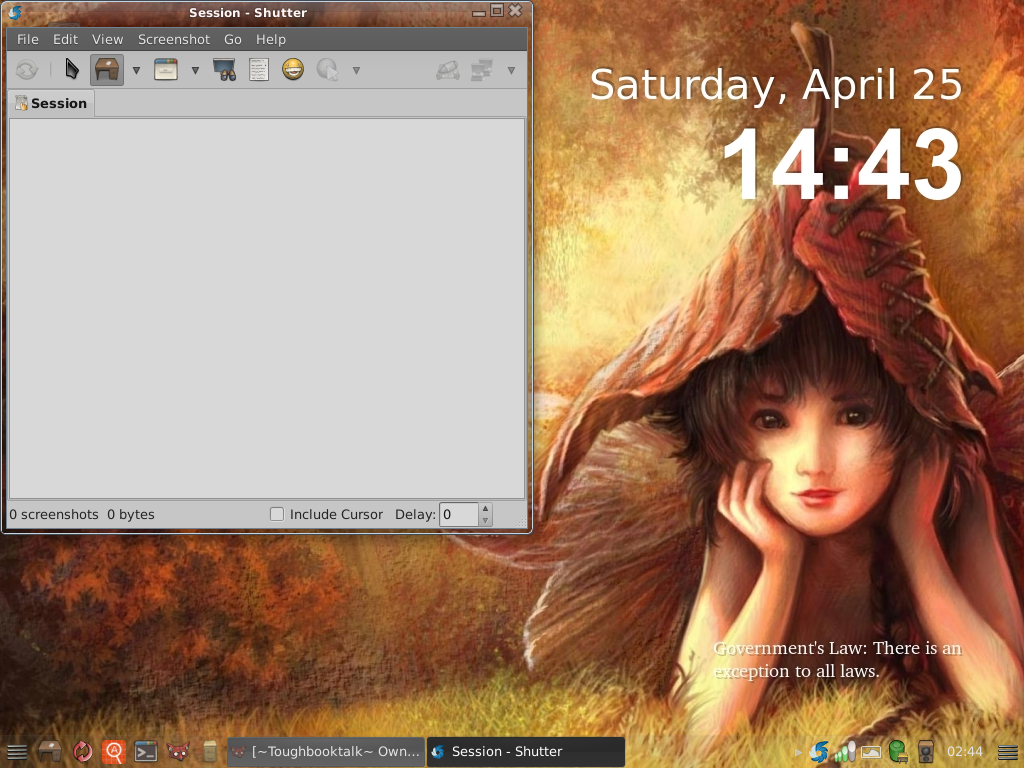The image size is (1024, 768).
Task: Enable the Include Cursor checkbox
Action: tap(277, 514)
